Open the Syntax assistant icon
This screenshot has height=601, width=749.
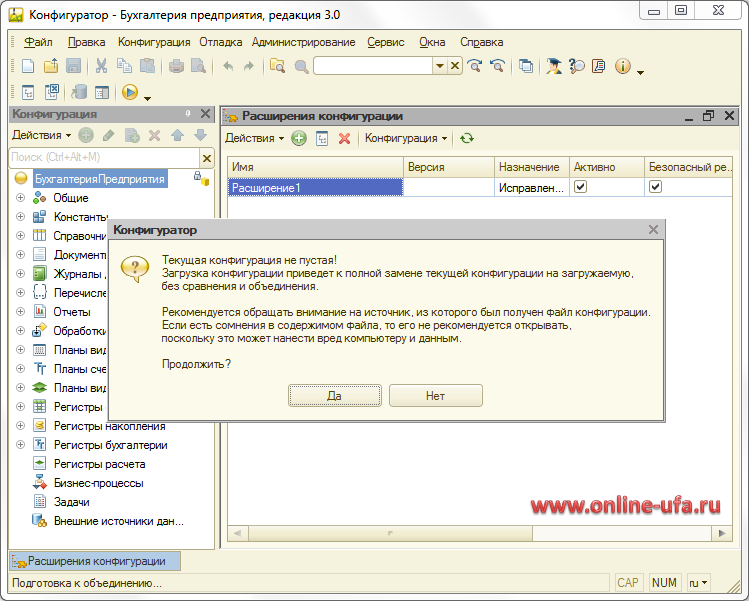click(x=554, y=66)
